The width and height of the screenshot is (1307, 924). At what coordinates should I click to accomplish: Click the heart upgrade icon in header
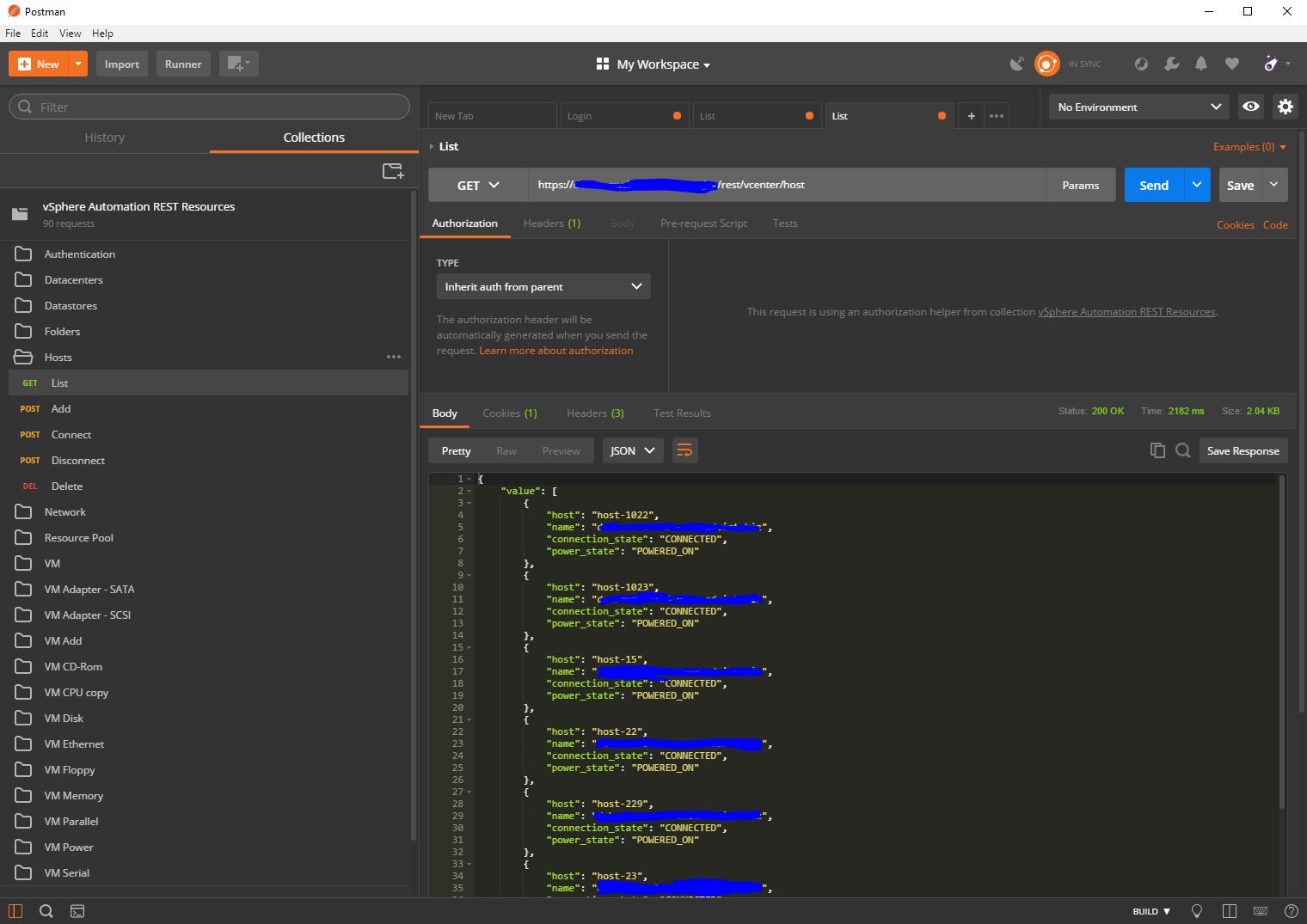coord(1231,64)
